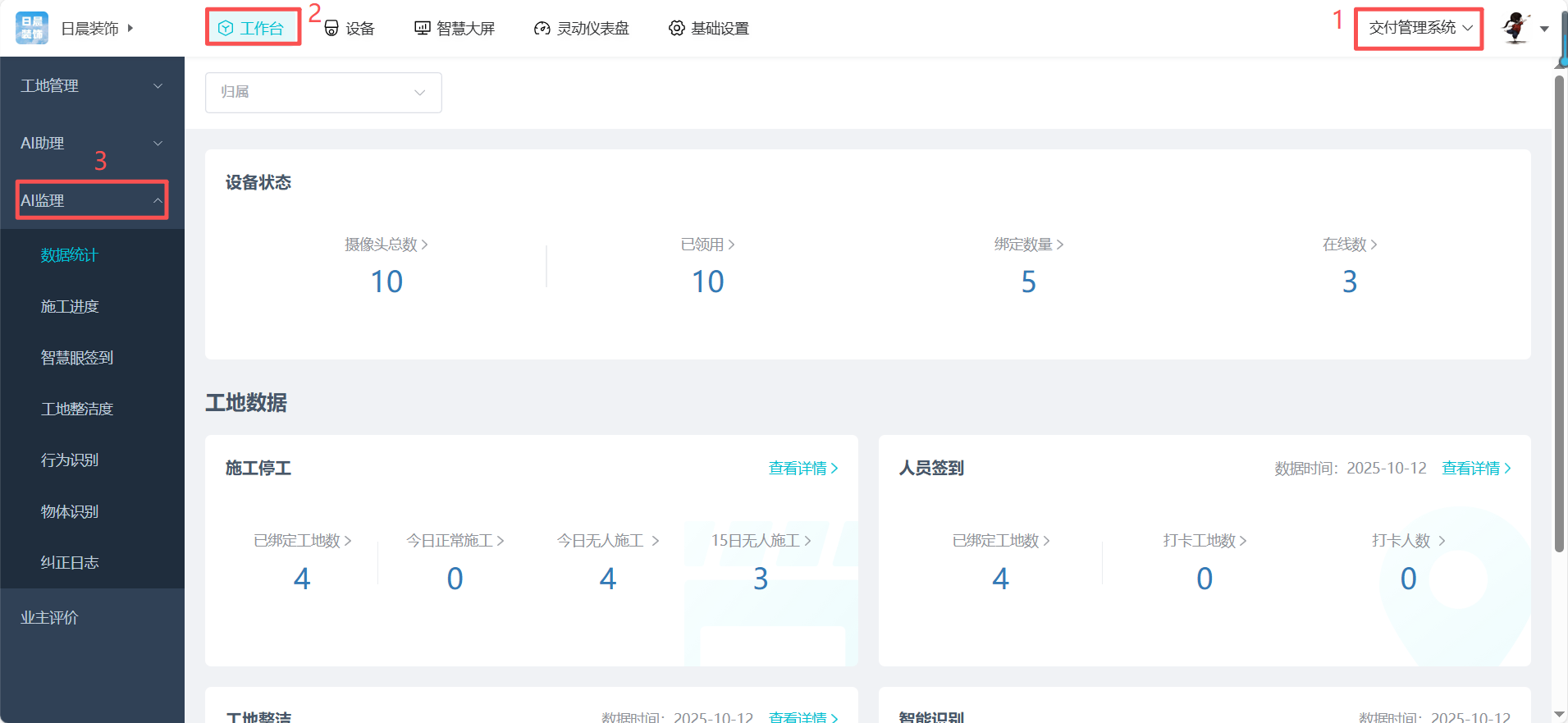Click the 日晨装饰 company logo icon
Screen dimensions: 1568x723
pyautogui.click(x=32, y=28)
